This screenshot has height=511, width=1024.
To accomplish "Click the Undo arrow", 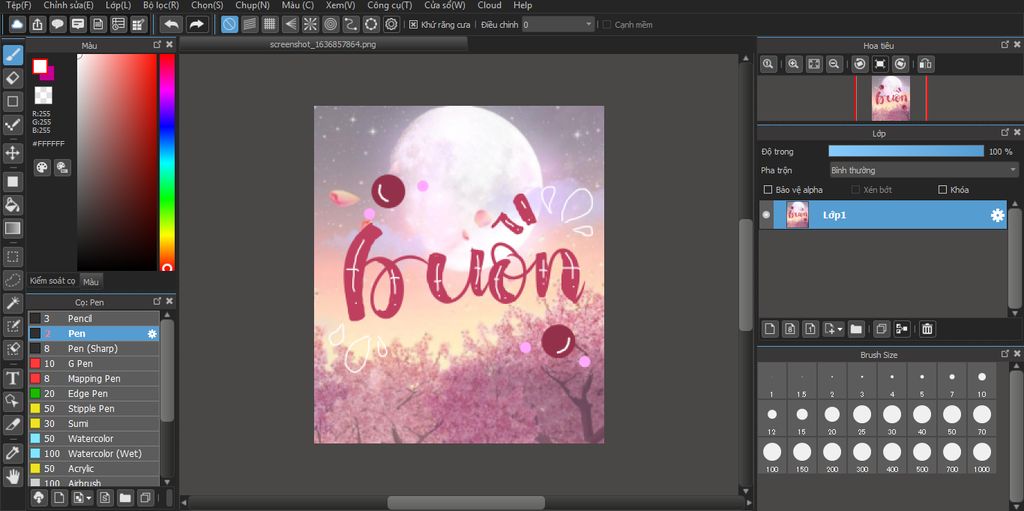I will pos(171,25).
